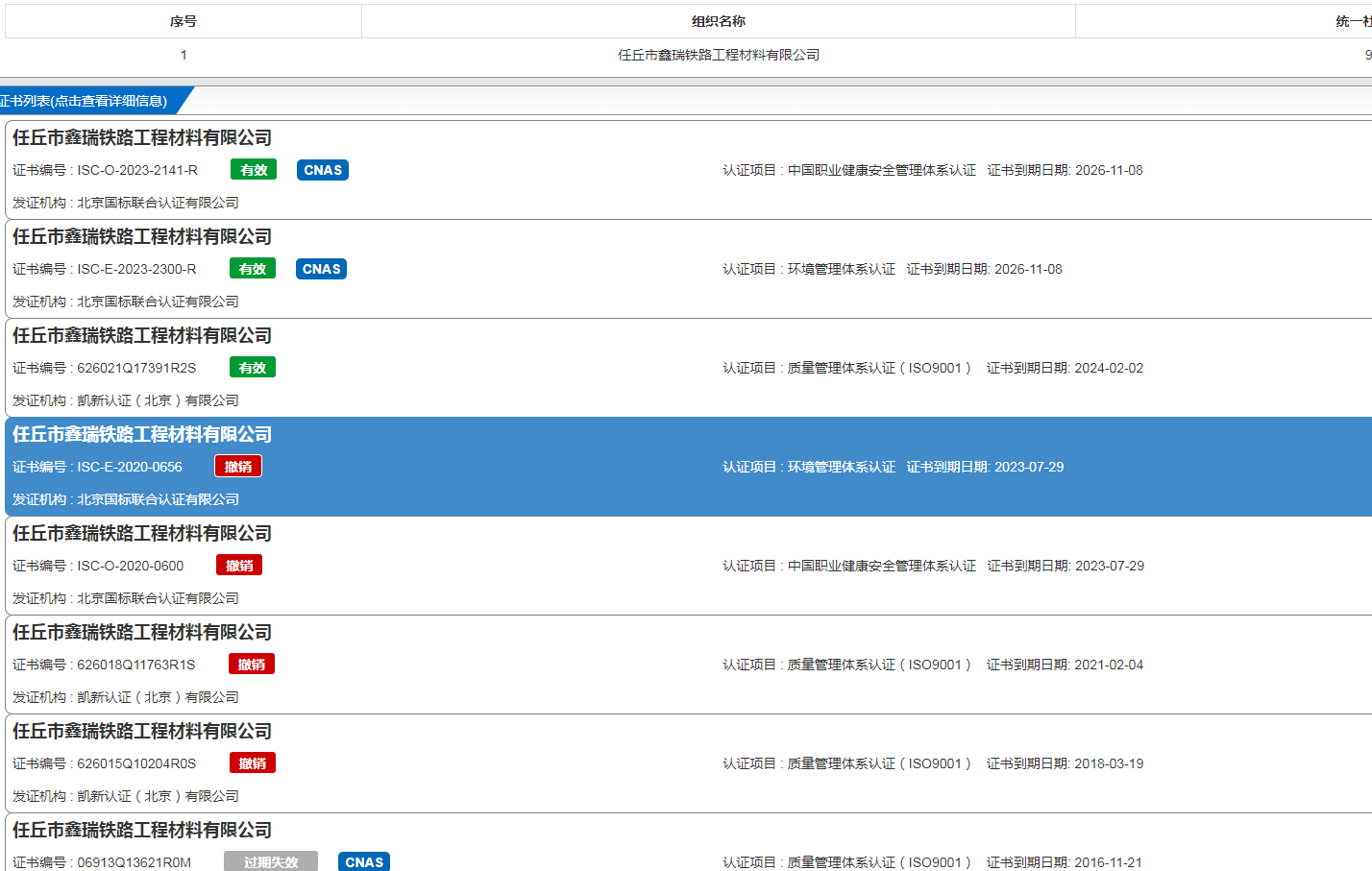Screen dimensions: 1372x871
Task: Click company title of ISC-O-2023-2141-R card
Action: 142,138
